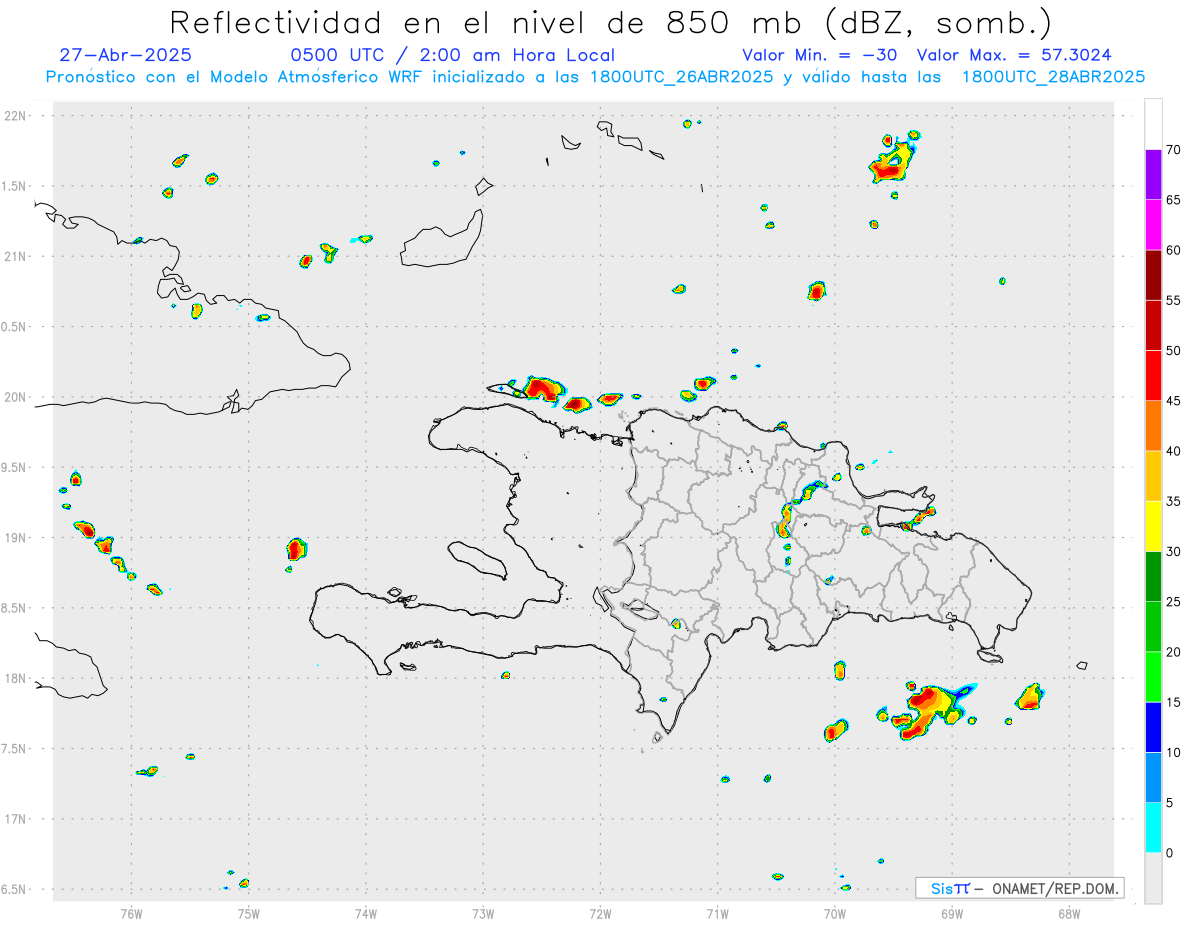Click the colorbar value label '25'
This screenshot has height=927, width=1200.
pyautogui.click(x=1175, y=602)
